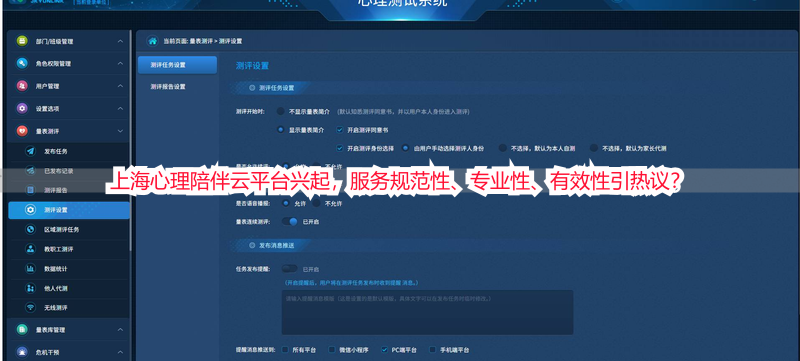
Task: Select 不允许 for 是否语音播报
Action: pos(316,203)
